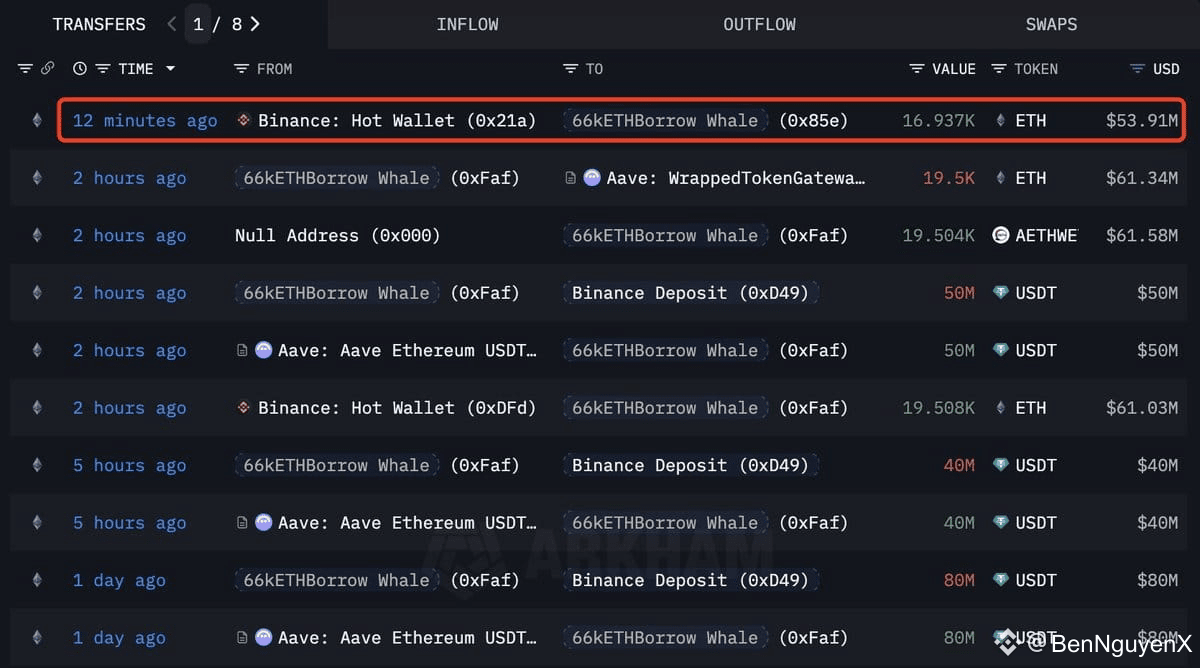Click the clock icon beside TIME

click(80, 69)
